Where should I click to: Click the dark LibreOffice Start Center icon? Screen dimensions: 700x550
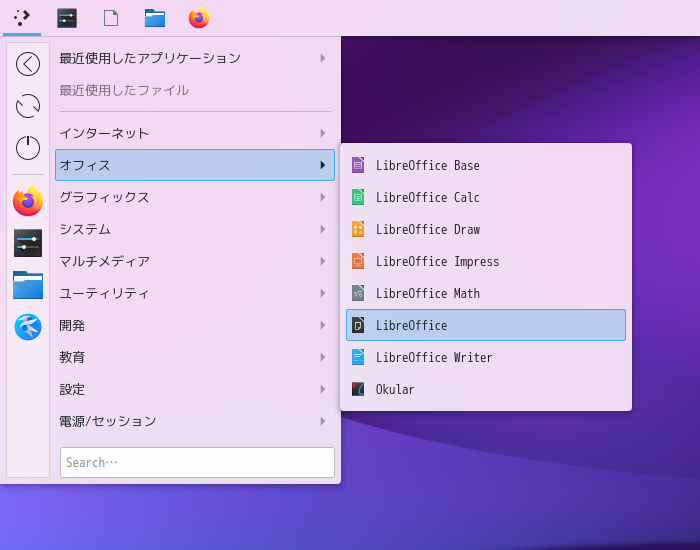[x=358, y=325]
